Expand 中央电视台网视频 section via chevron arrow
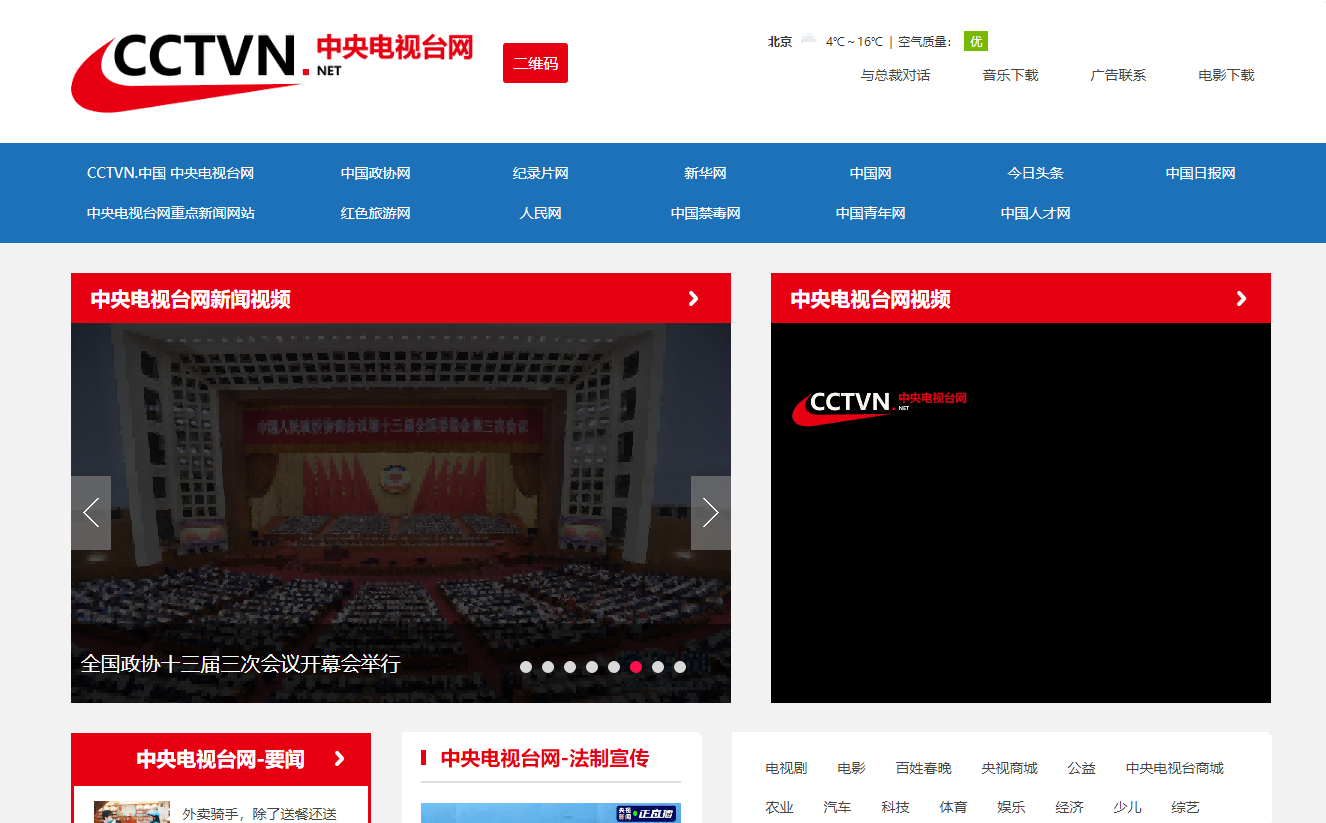Viewport: 1326px width, 823px height. pos(1241,298)
